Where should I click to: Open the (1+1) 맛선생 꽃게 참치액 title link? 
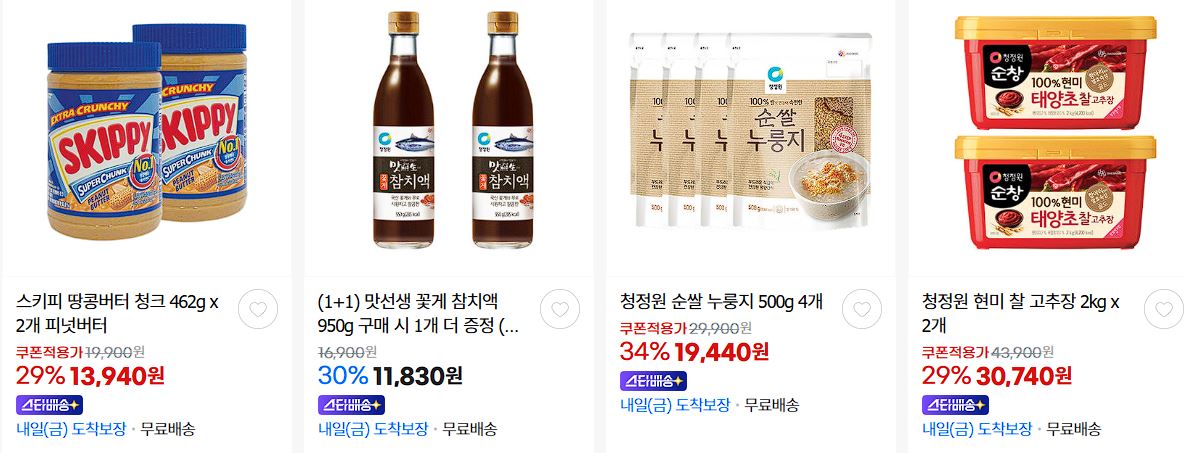(419, 314)
